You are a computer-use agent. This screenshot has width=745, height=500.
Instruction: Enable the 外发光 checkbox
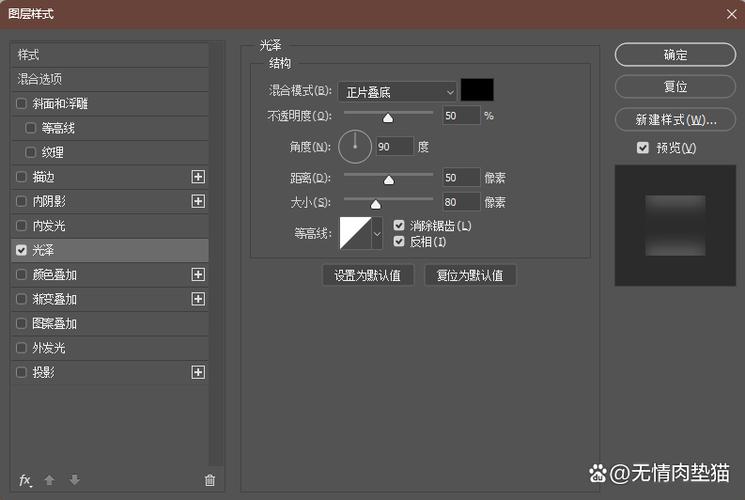point(21,348)
